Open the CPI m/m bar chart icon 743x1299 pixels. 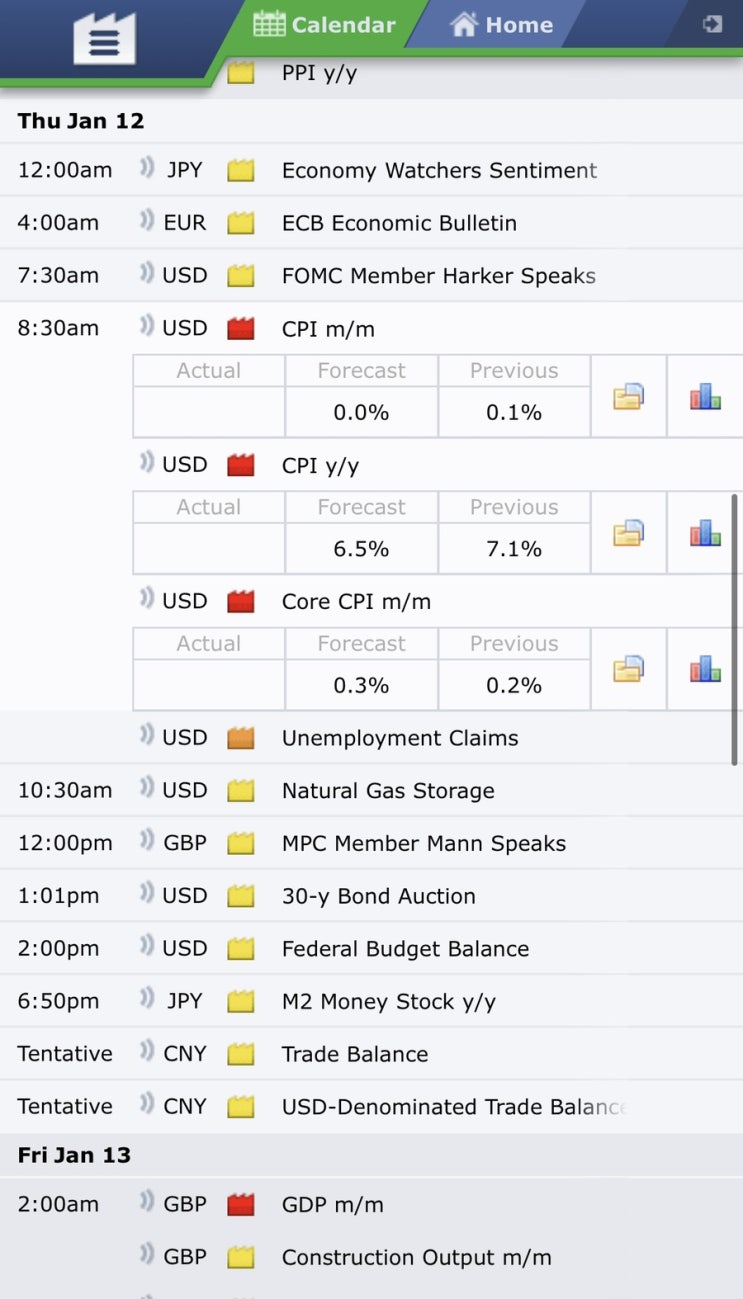pyautogui.click(x=705, y=397)
